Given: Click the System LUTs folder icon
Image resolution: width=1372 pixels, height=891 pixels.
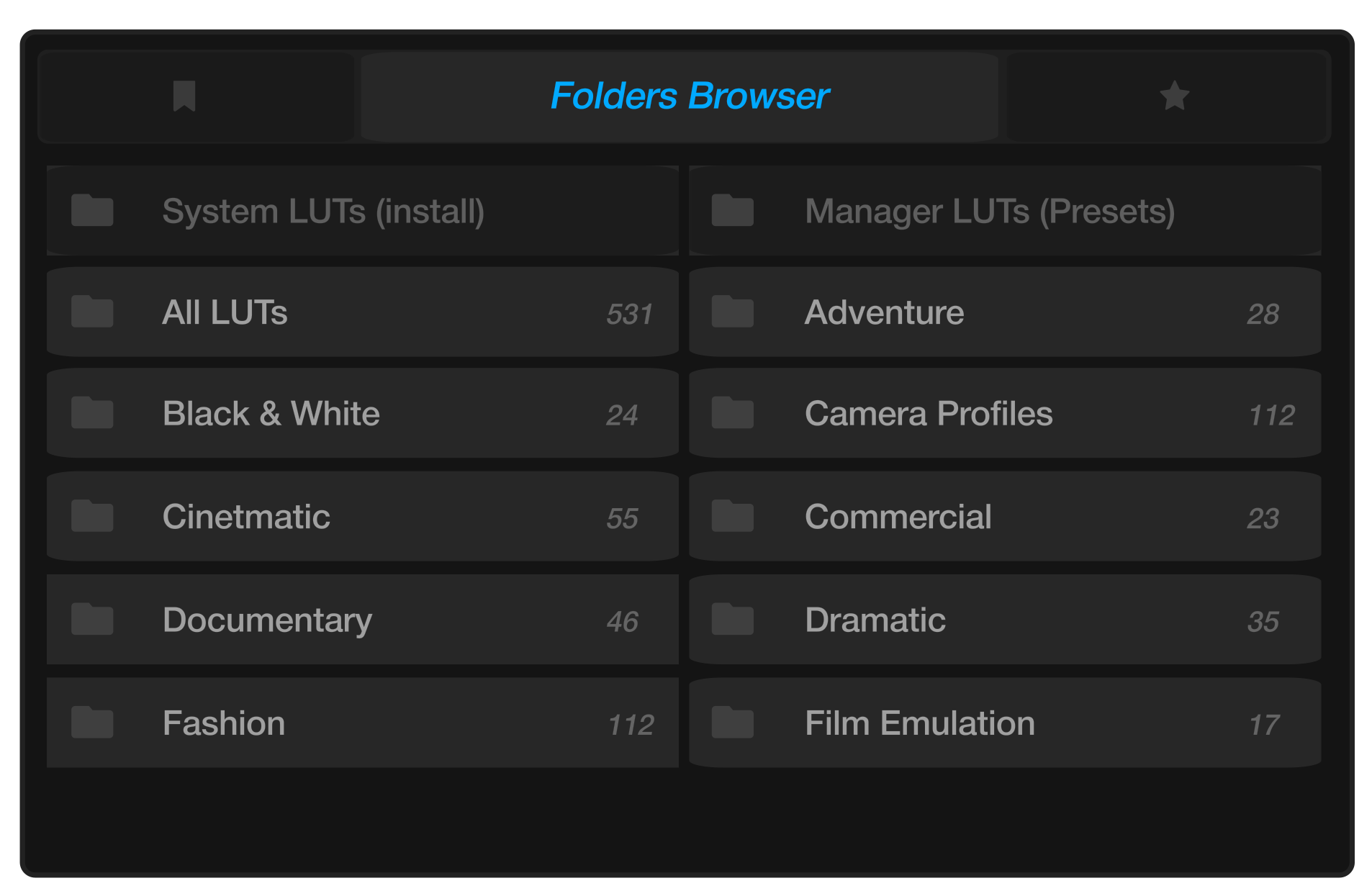Looking at the screenshot, I should pos(91,211).
